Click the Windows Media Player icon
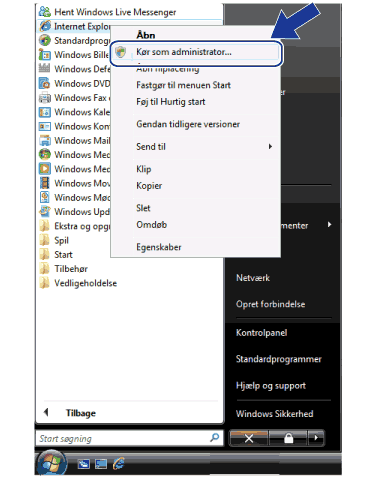This screenshot has width=374, height=478. pyautogui.click(x=44, y=169)
